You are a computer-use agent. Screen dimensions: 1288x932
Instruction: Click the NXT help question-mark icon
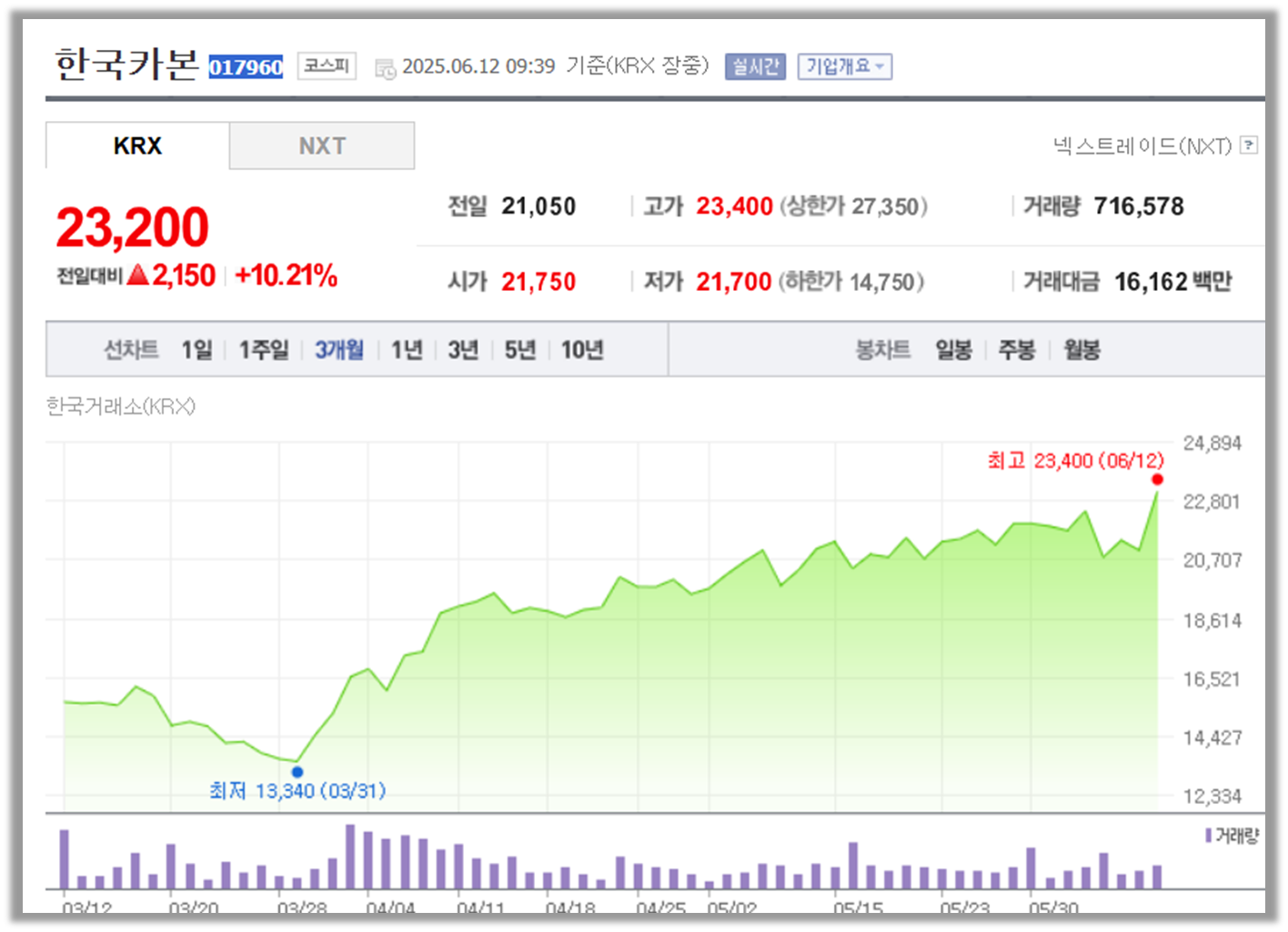tap(1249, 145)
